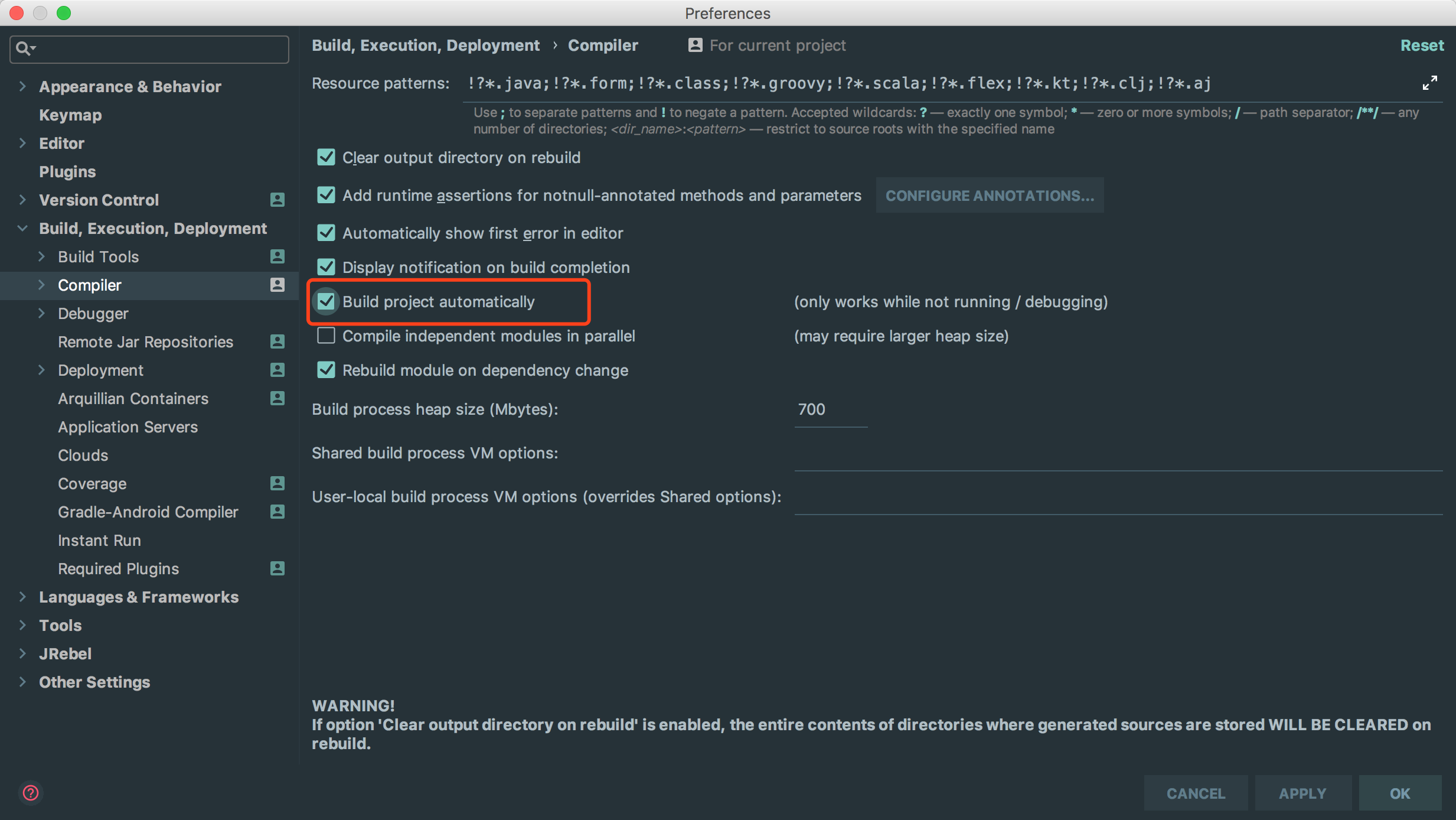1456x820 pixels.
Task: Select Instant Run in the sidebar
Action: (99, 540)
